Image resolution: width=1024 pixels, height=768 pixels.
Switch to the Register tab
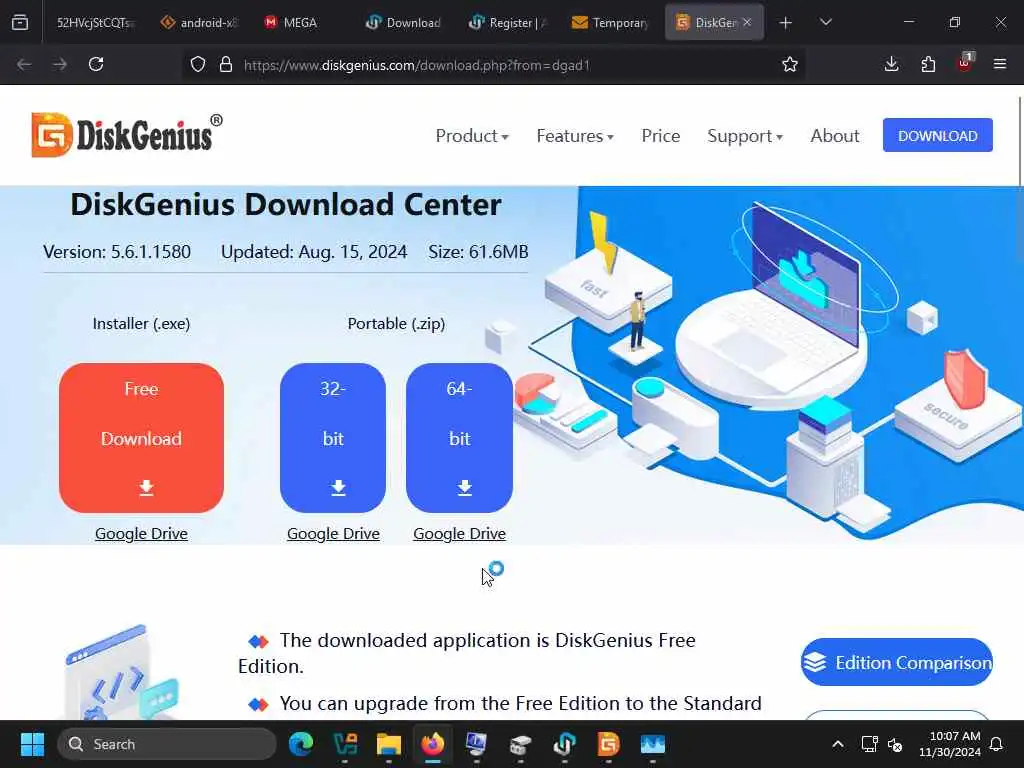pyautogui.click(x=507, y=23)
